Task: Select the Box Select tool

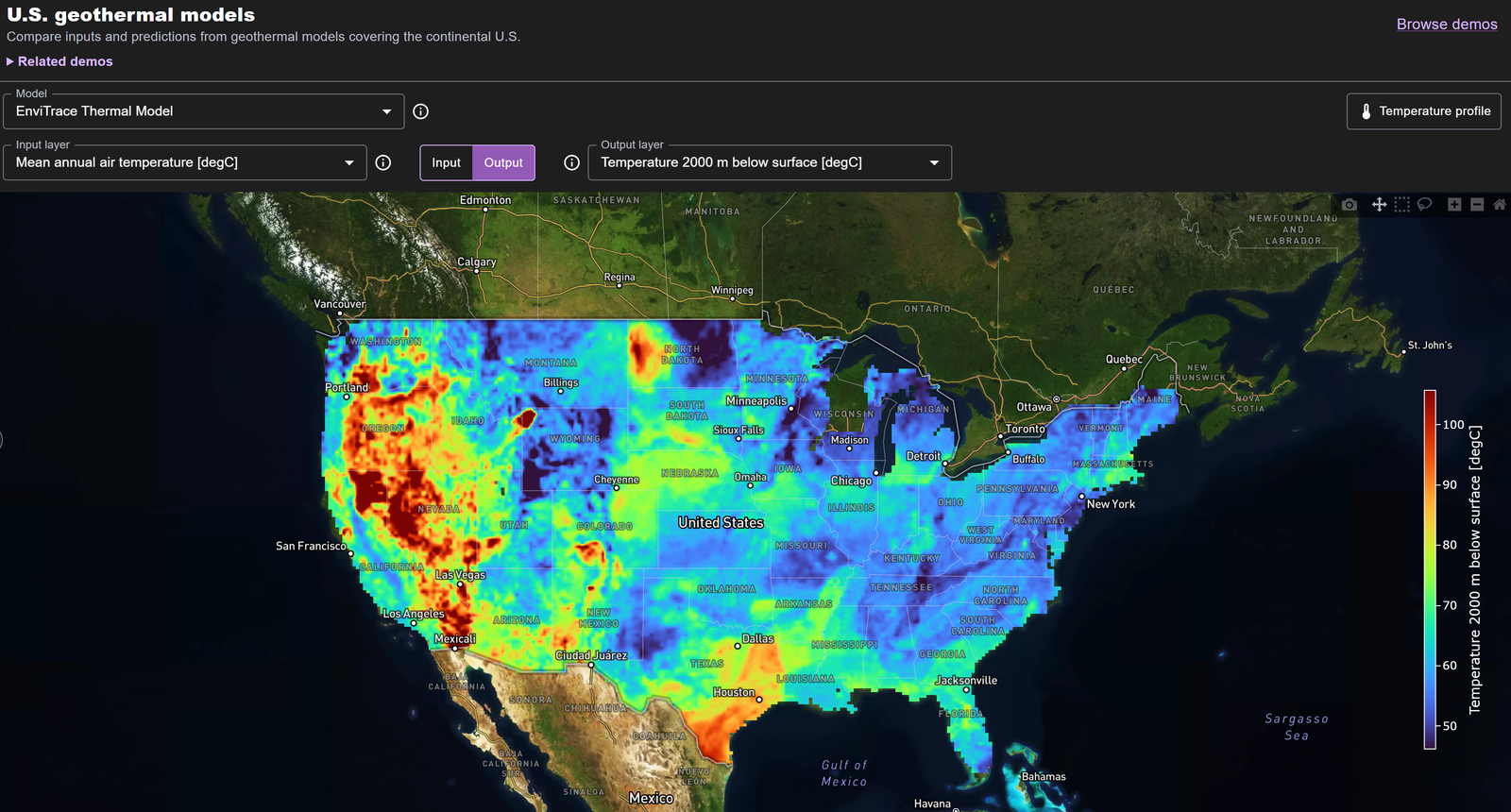Action: 1402,205
